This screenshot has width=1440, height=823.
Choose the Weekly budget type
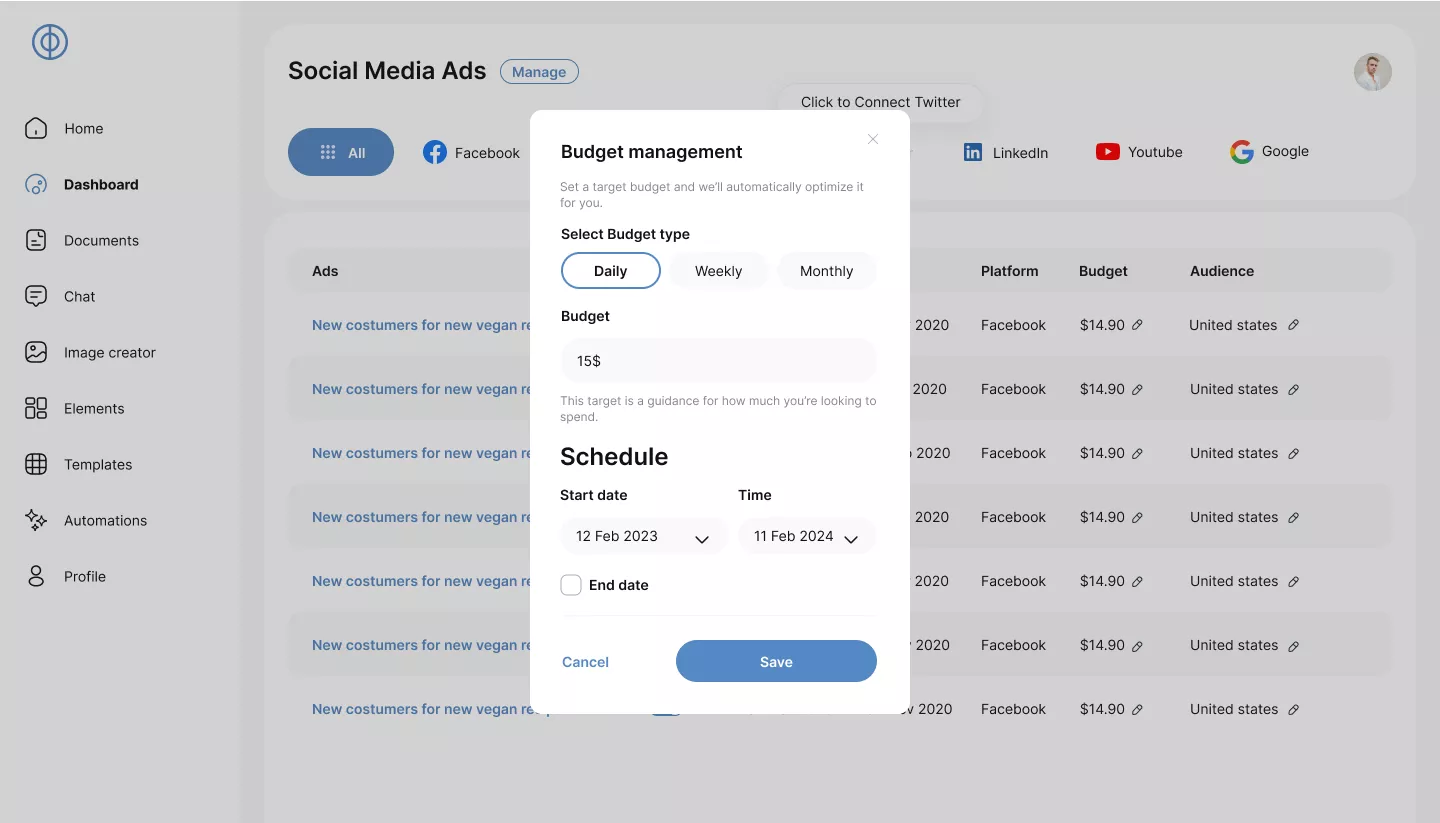tap(718, 271)
